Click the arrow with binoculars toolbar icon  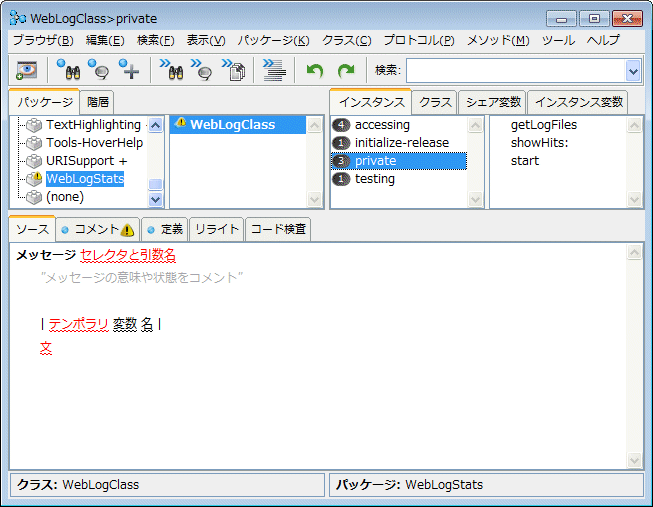171,69
